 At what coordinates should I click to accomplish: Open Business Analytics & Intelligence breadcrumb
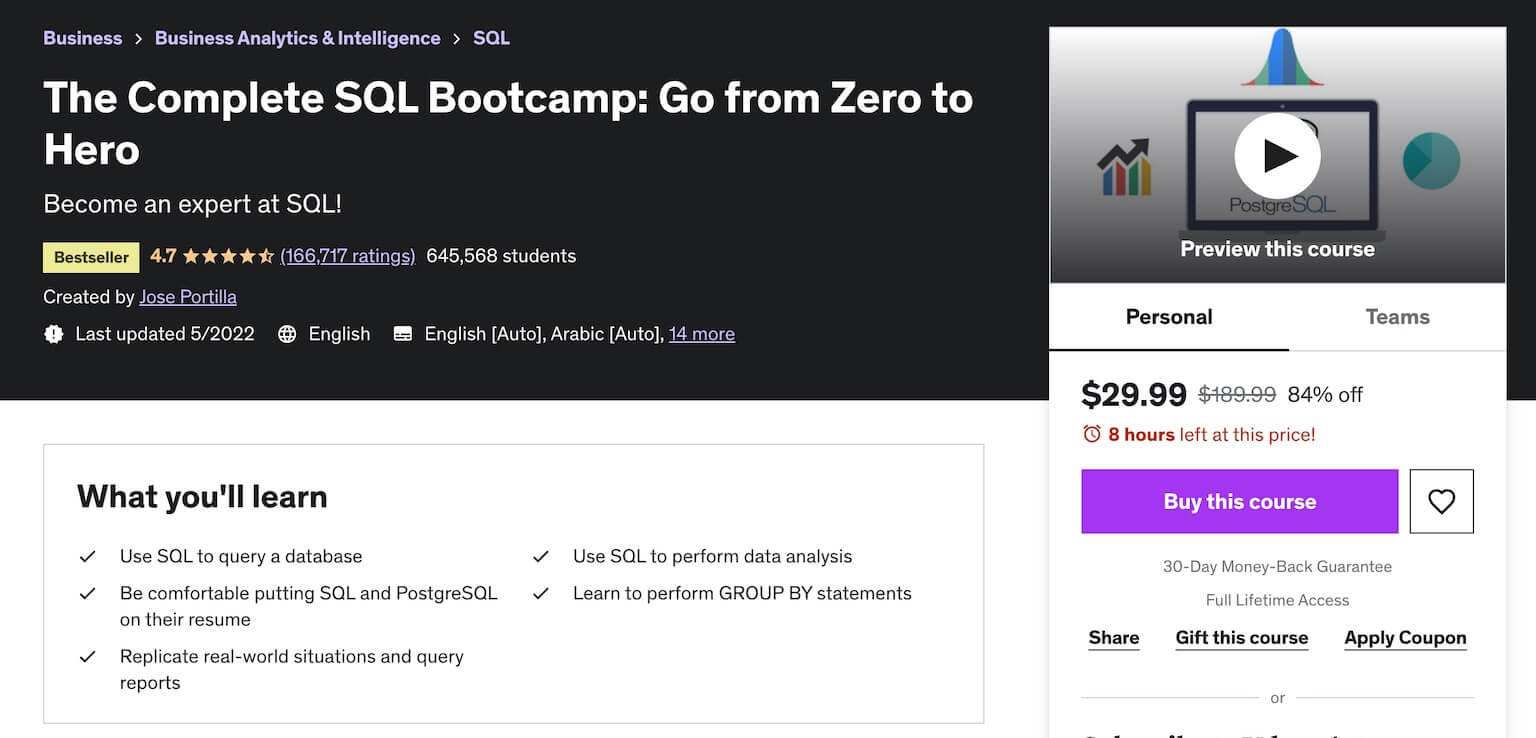coord(297,38)
